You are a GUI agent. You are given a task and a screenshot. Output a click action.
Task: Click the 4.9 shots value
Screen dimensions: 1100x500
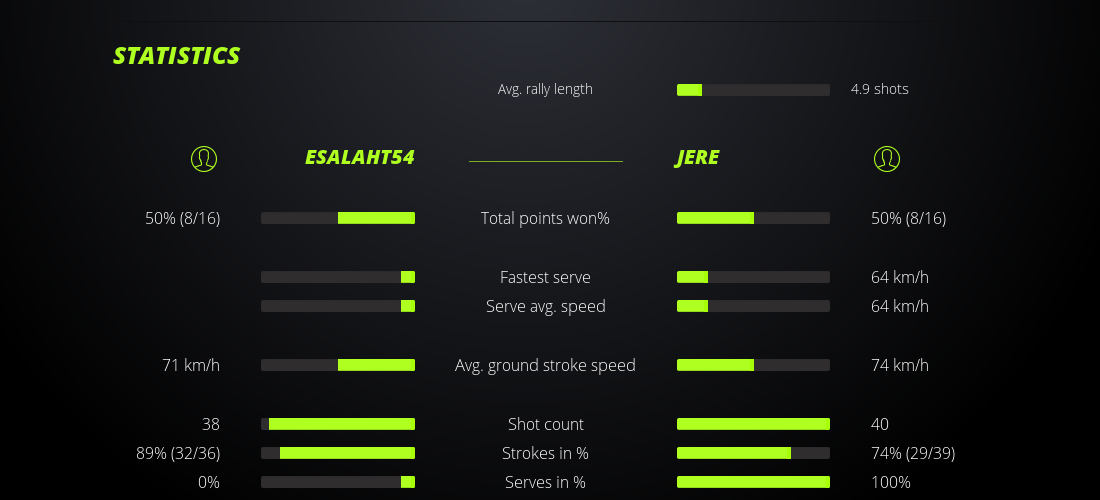click(879, 89)
